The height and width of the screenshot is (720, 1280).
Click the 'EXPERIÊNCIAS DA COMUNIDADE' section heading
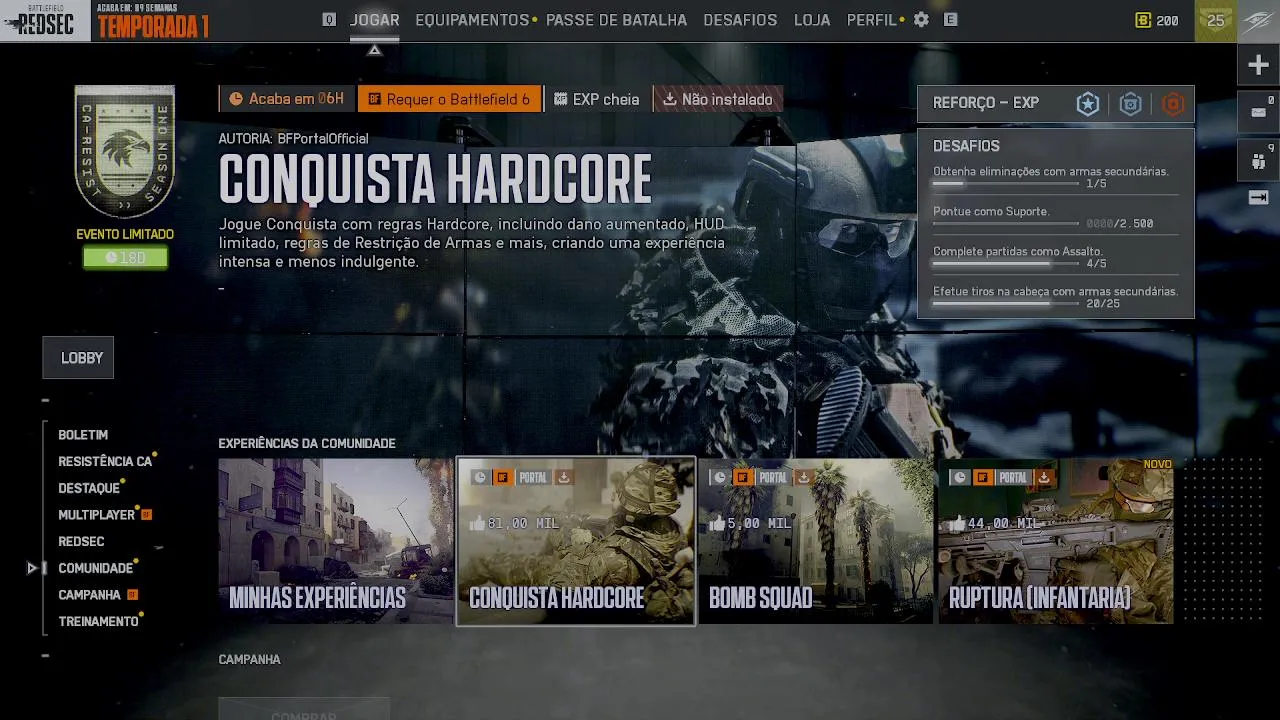(x=307, y=443)
